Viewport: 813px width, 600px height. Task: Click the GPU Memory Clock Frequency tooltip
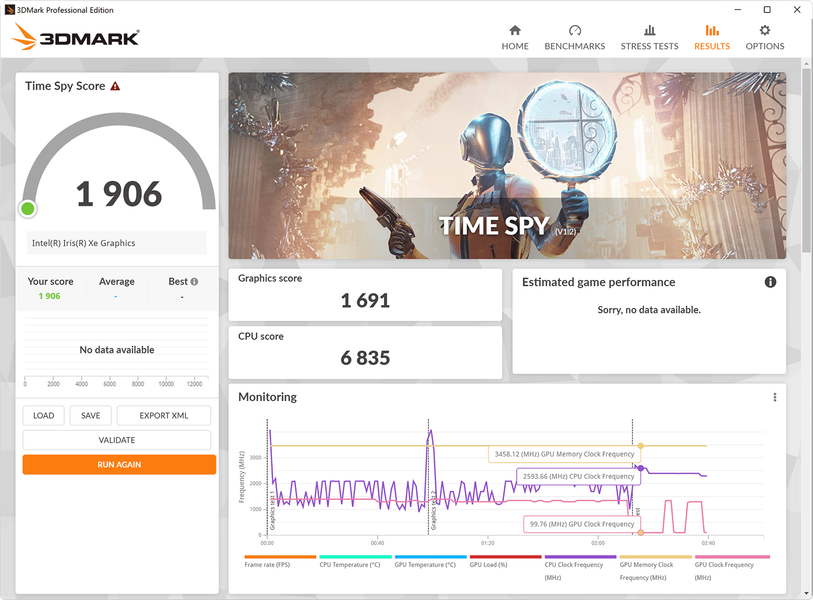point(564,454)
